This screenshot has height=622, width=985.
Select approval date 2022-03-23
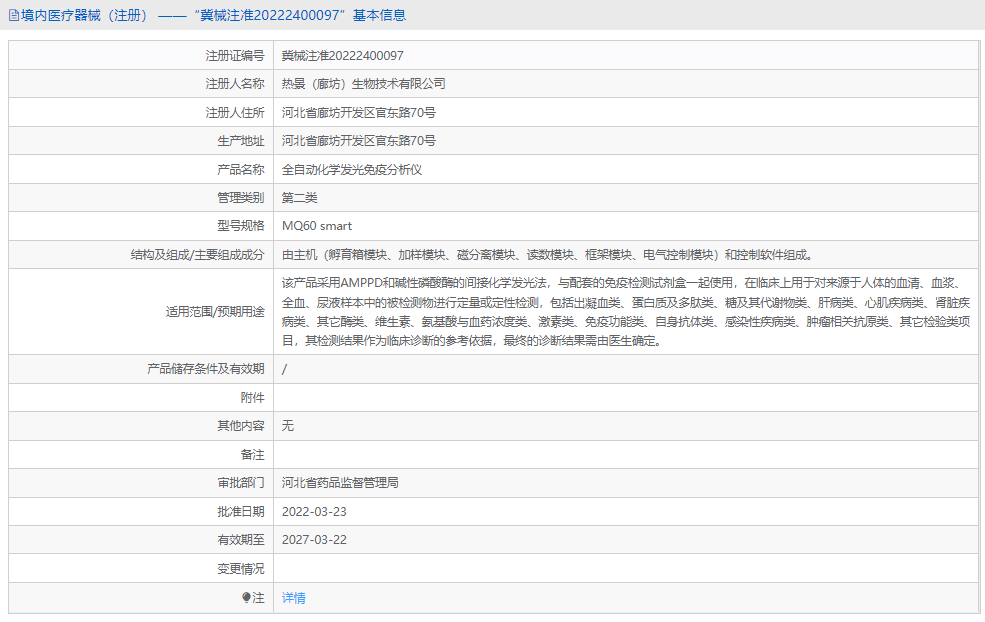(314, 512)
